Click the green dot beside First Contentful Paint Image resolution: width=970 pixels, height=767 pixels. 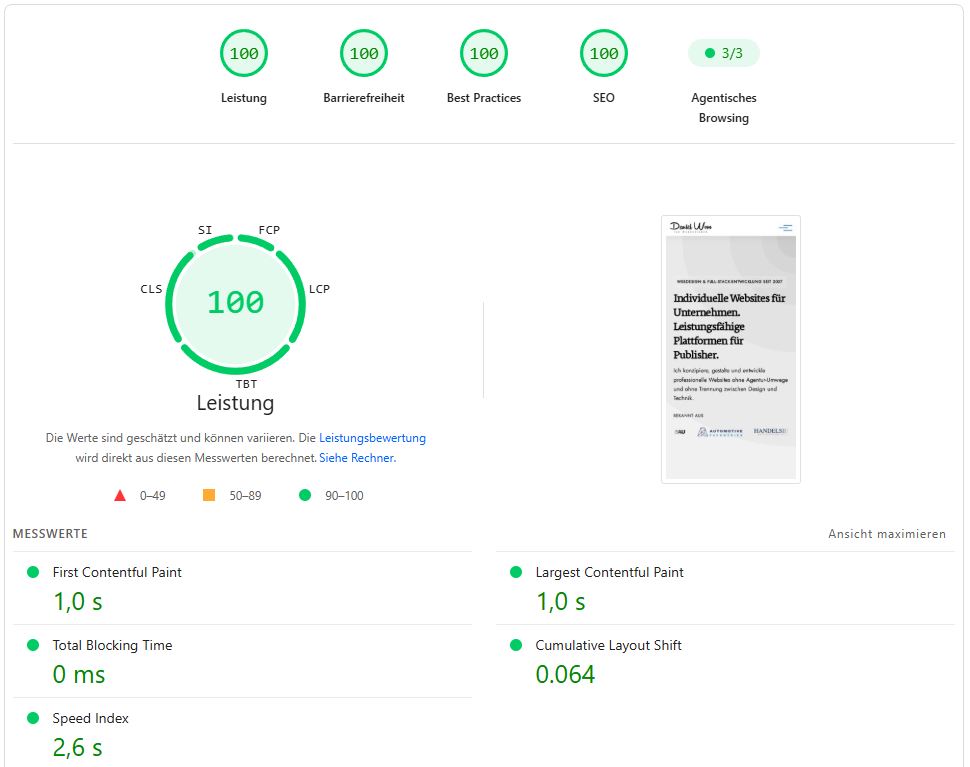tap(33, 572)
